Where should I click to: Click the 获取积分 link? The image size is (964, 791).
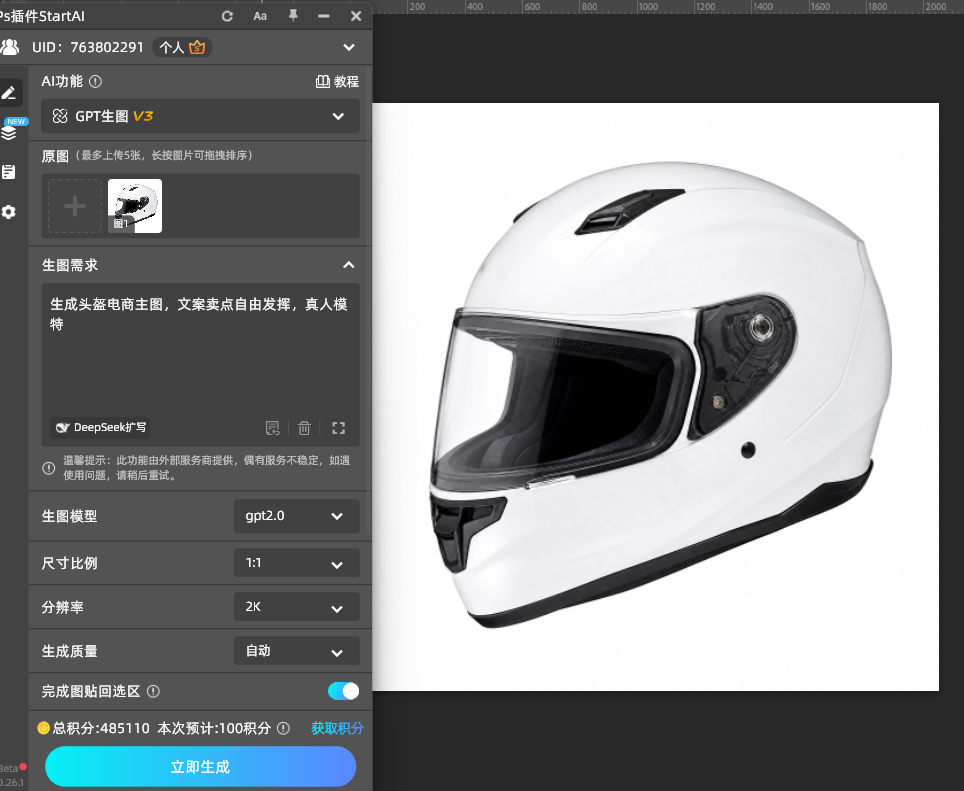click(x=338, y=728)
